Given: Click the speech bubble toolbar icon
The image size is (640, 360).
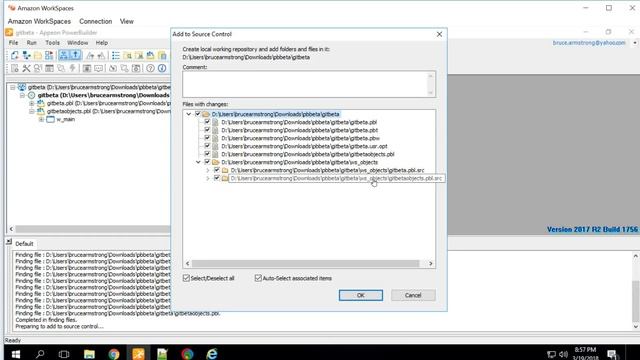Looking at the screenshot, I should click(98, 68).
